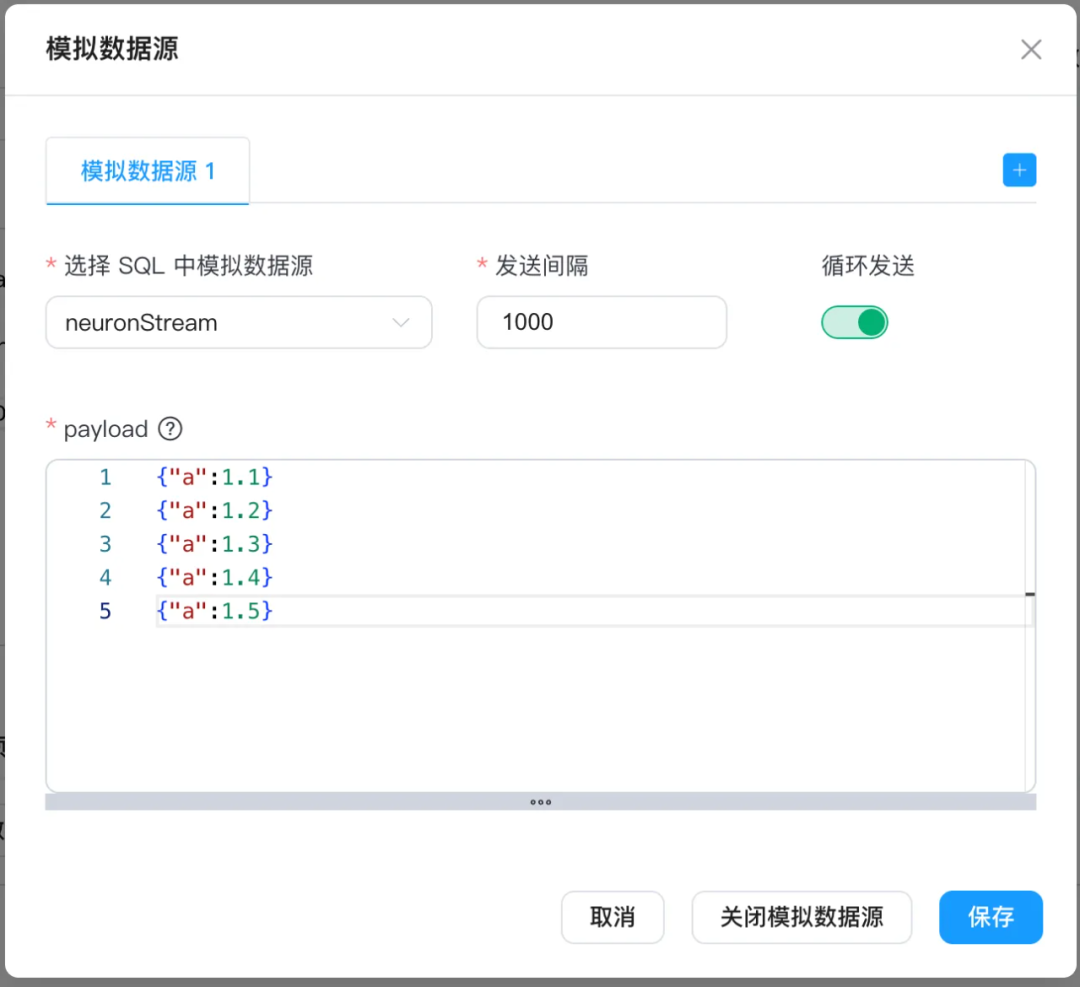The height and width of the screenshot is (987, 1080).
Task: Click payload line {"a":1.4}
Action: point(214,577)
